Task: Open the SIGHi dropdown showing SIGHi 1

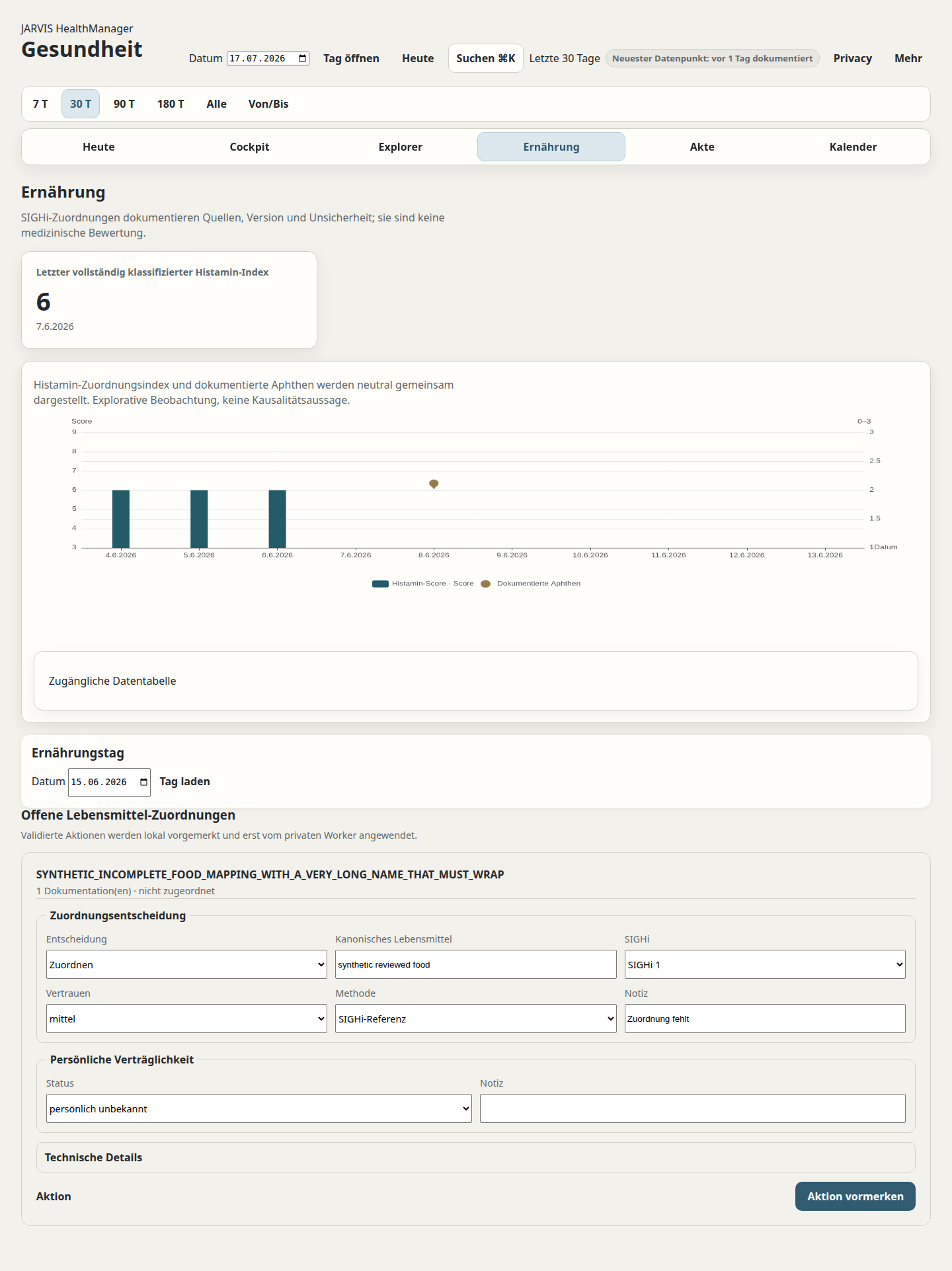Action: [765, 964]
